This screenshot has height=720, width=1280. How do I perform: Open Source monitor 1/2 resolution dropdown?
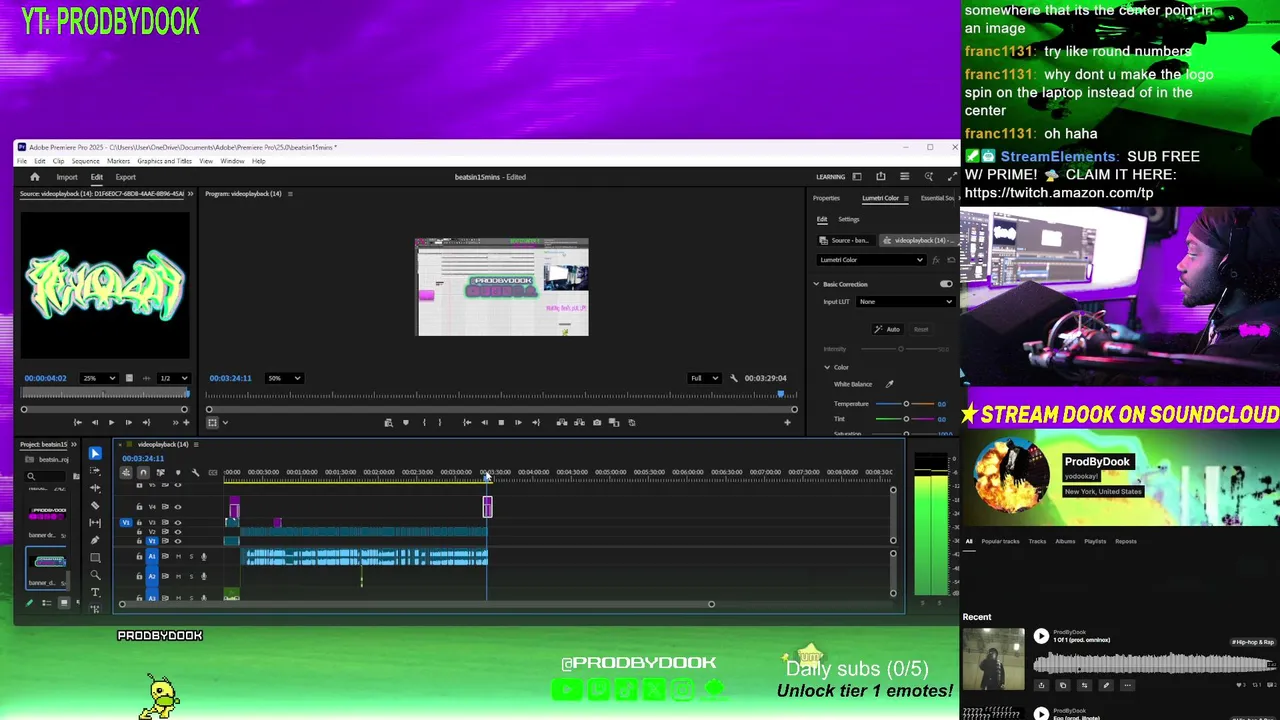174,378
